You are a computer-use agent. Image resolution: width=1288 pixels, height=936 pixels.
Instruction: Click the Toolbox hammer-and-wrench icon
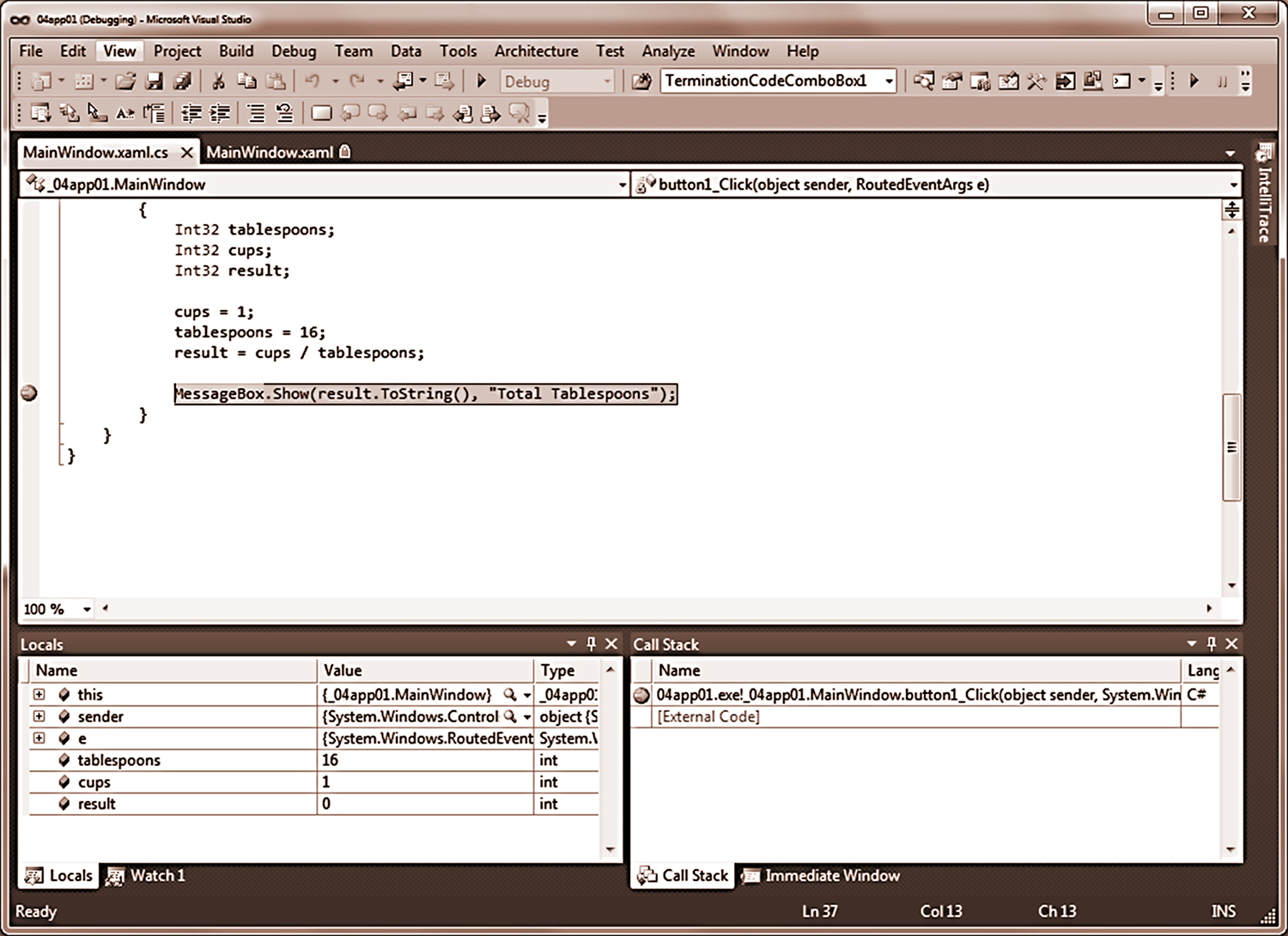point(1036,82)
